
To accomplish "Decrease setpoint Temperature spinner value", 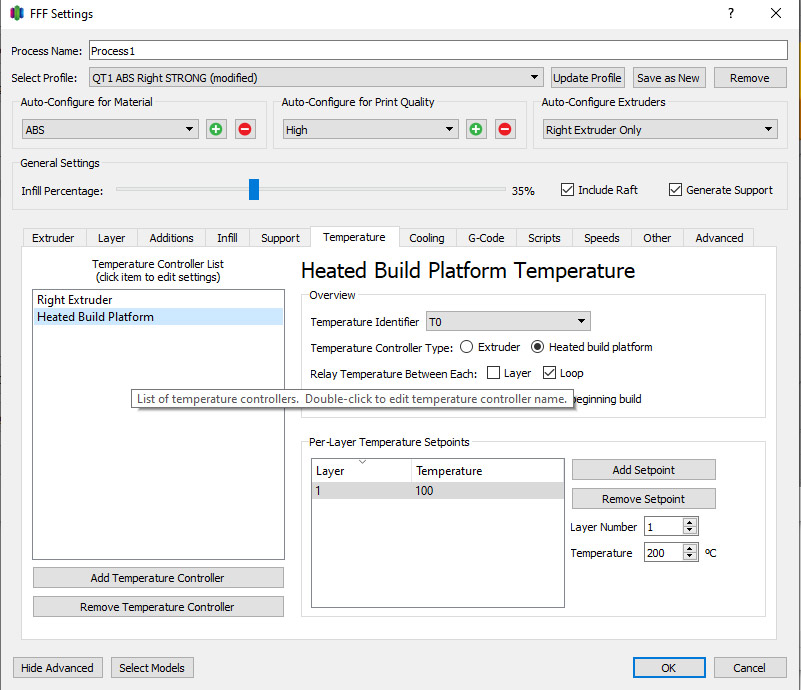I will tap(690, 557).
